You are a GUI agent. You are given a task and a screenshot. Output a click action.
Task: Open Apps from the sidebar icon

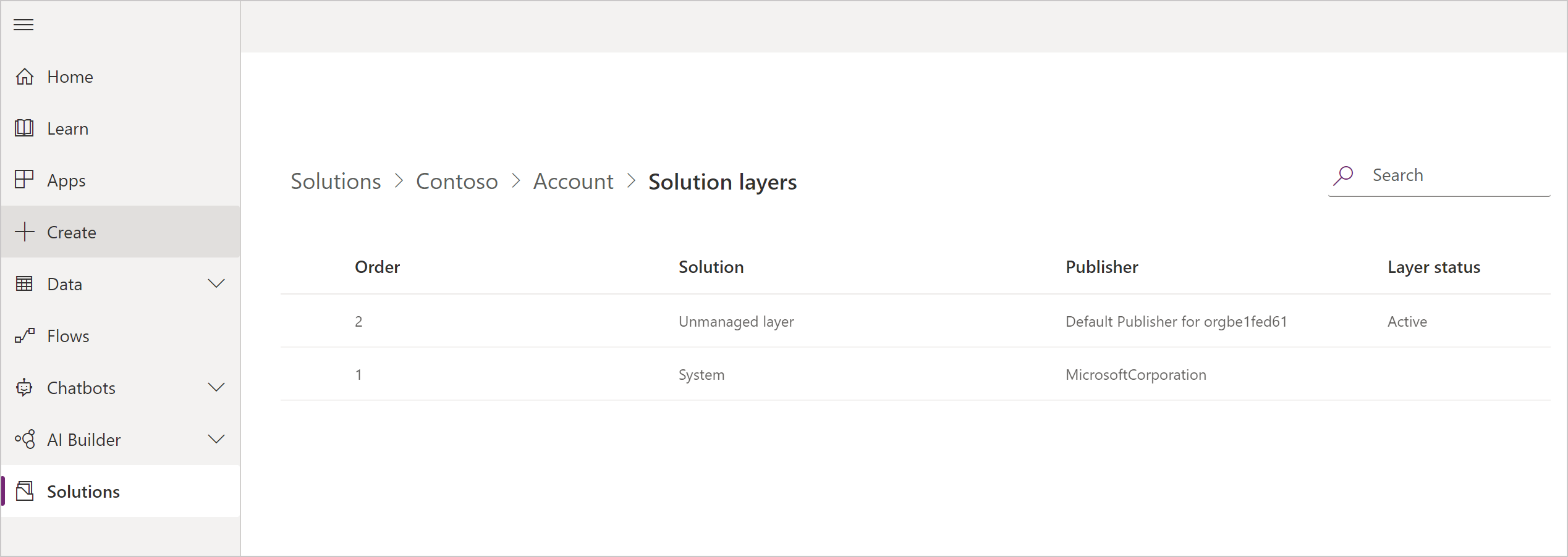25,180
